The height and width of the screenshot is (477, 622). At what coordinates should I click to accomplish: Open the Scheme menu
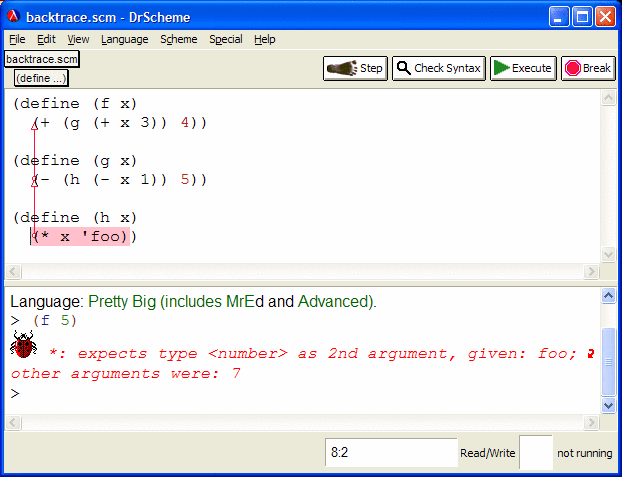click(x=179, y=39)
